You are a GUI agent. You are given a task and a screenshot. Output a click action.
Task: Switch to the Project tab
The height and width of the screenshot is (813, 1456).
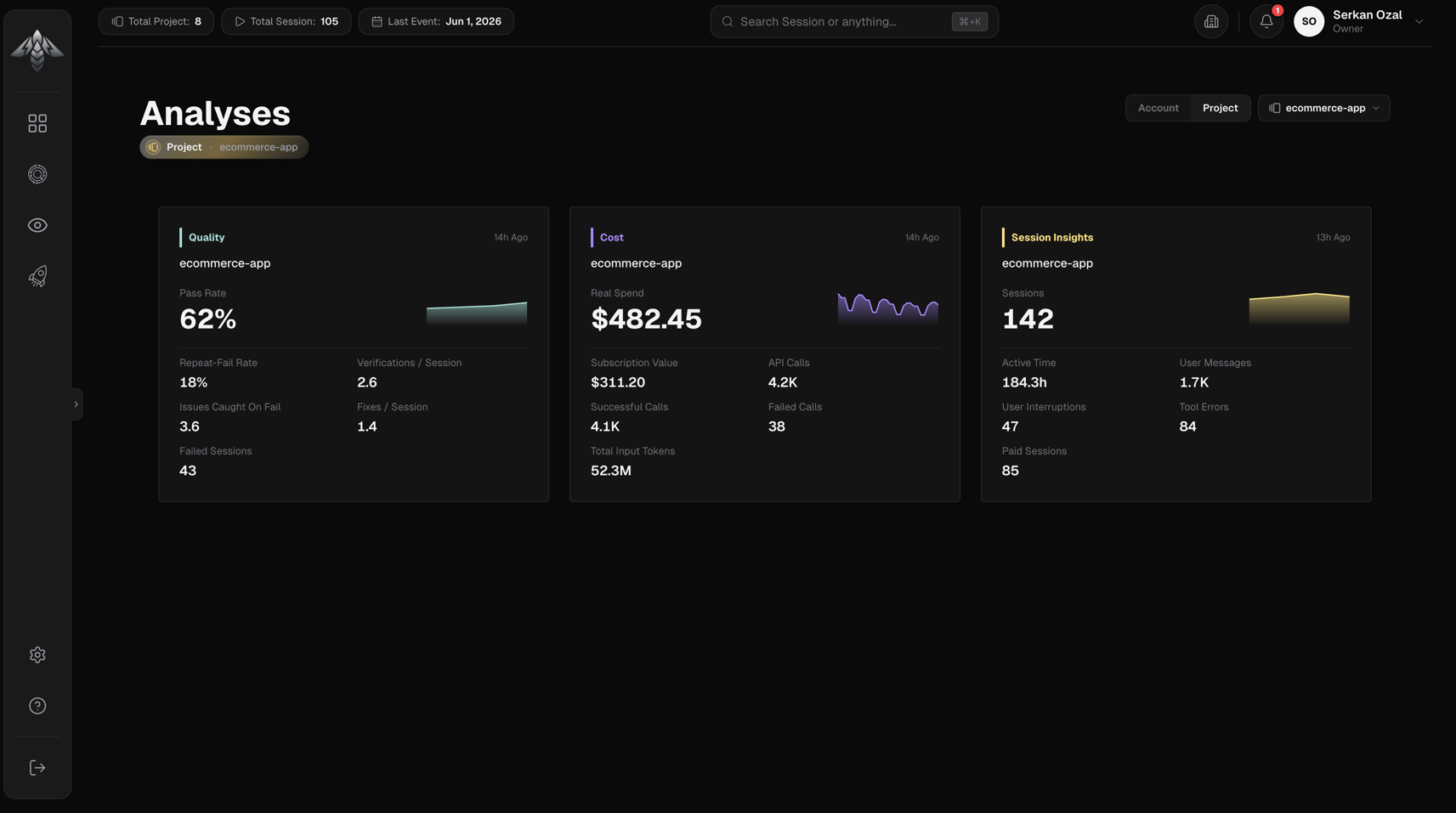[x=1220, y=108]
